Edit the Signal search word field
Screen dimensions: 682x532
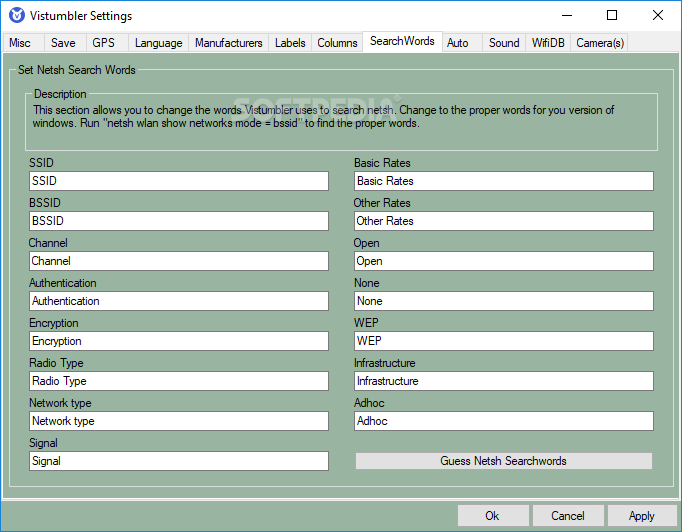pyautogui.click(x=179, y=461)
